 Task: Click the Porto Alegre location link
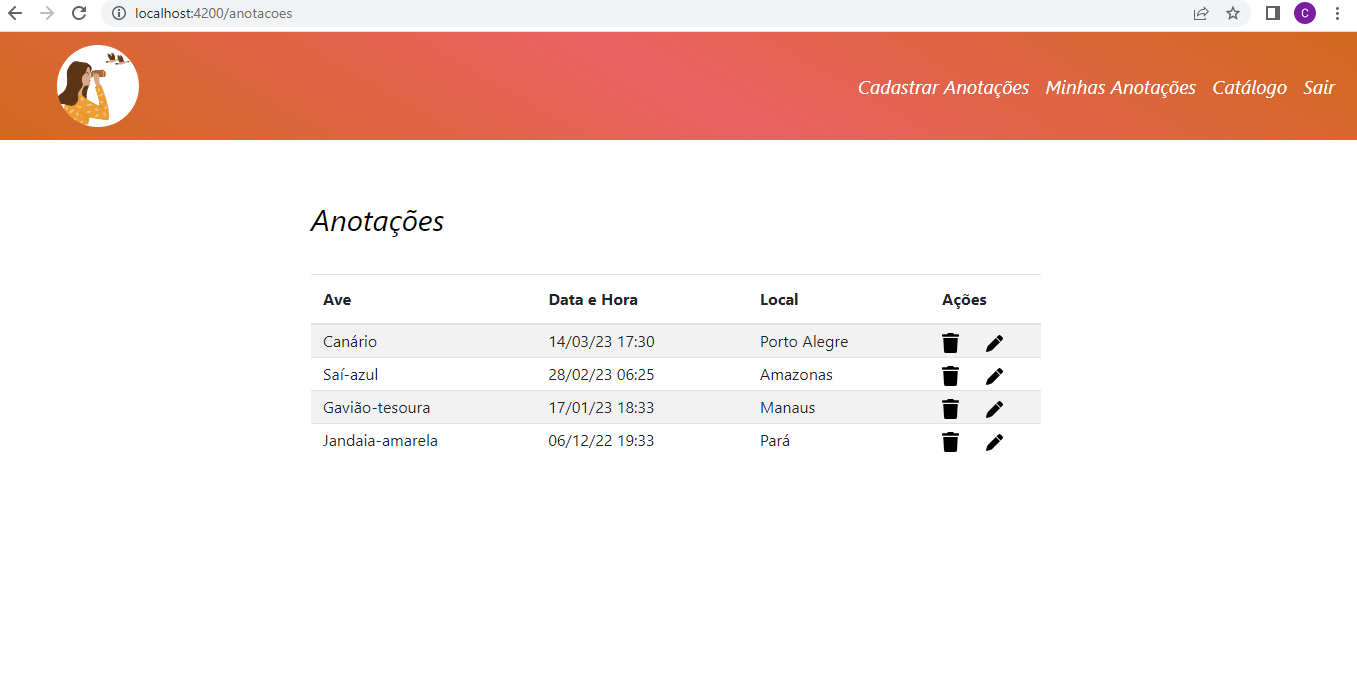[x=804, y=341]
